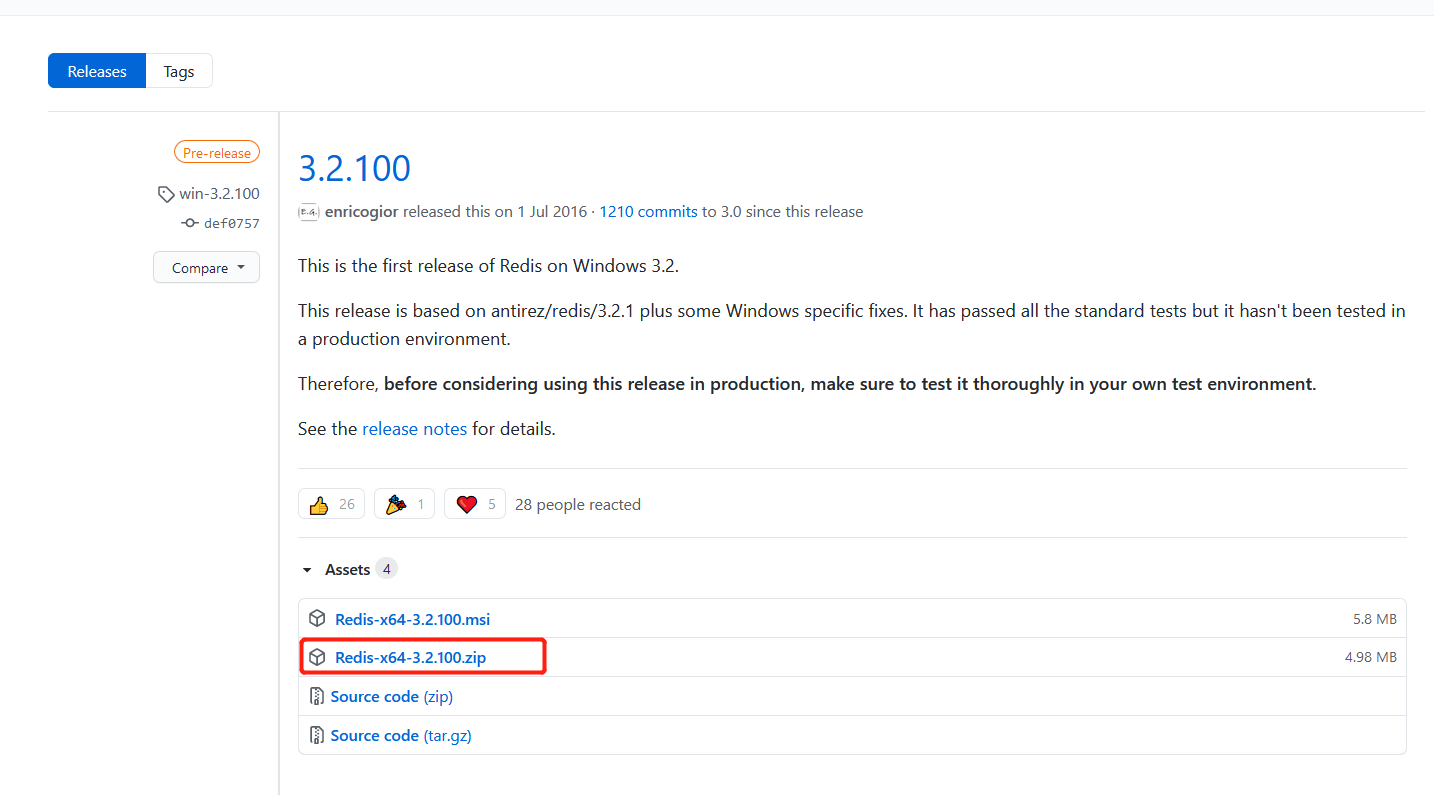Click the tag icon beside win-3.2.100
1434x795 pixels.
[x=166, y=194]
